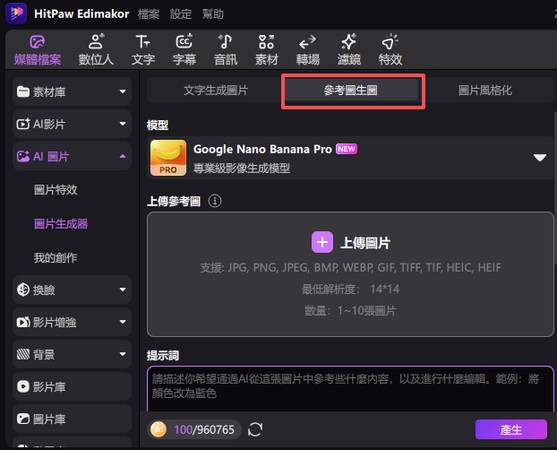Click the AI影片 sidebar icon
The image size is (557, 450).
23,124
